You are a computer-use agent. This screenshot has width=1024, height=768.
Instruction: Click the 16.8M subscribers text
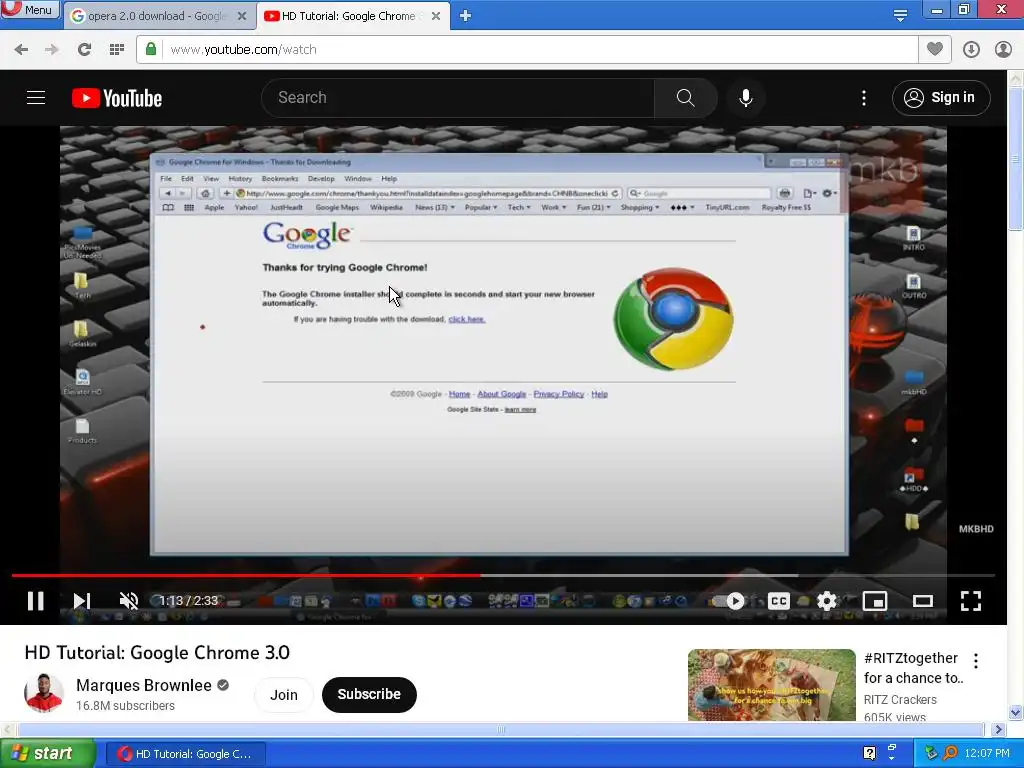click(125, 706)
